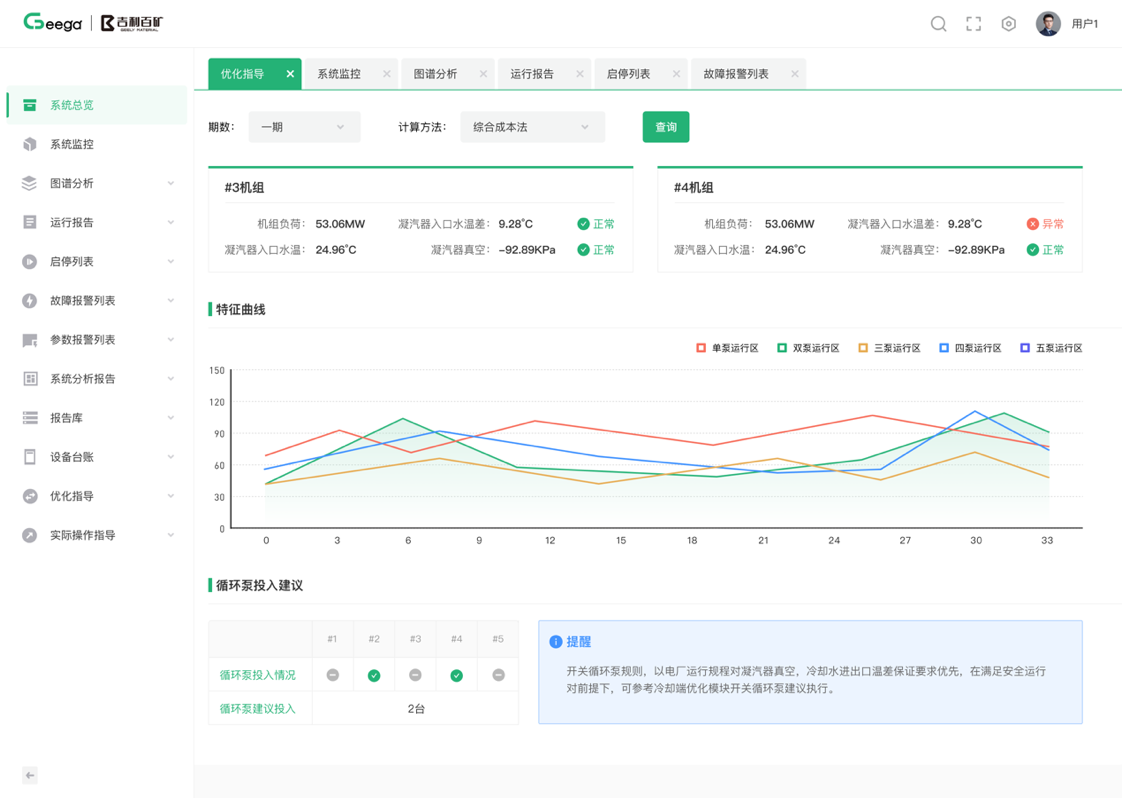
Task: Switch to the 系统监控 tab
Action: click(x=339, y=74)
